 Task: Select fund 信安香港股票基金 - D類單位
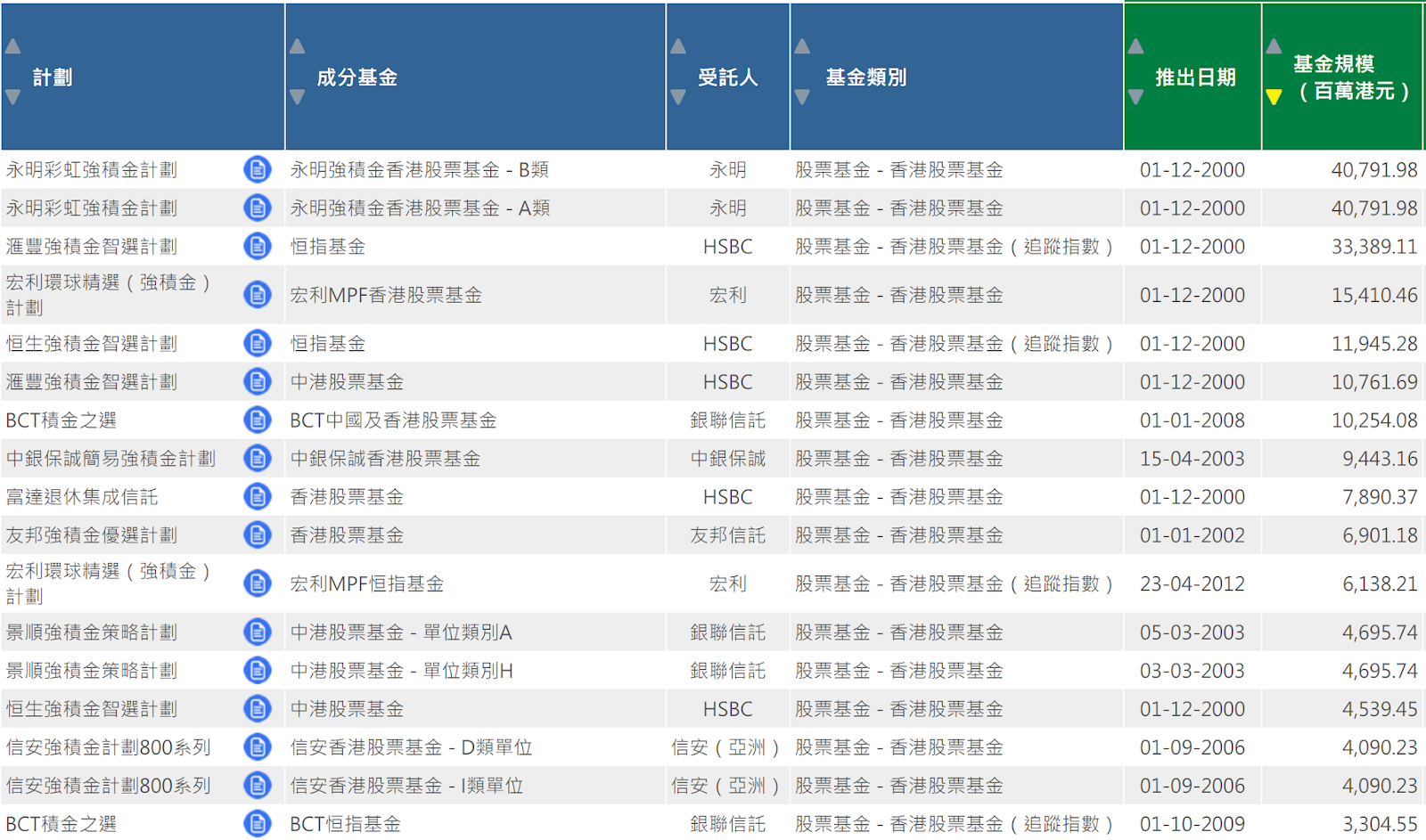(x=411, y=746)
